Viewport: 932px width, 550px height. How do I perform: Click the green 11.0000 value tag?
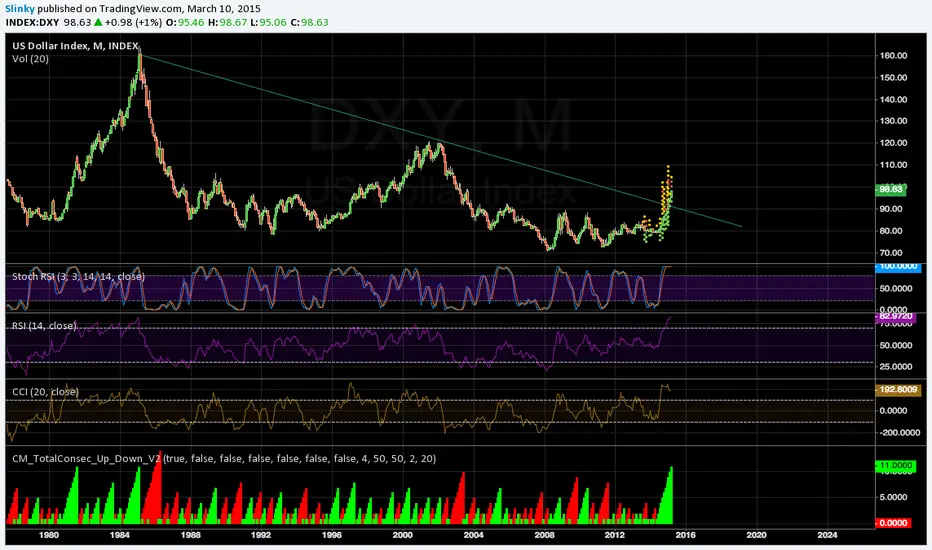(x=896, y=466)
